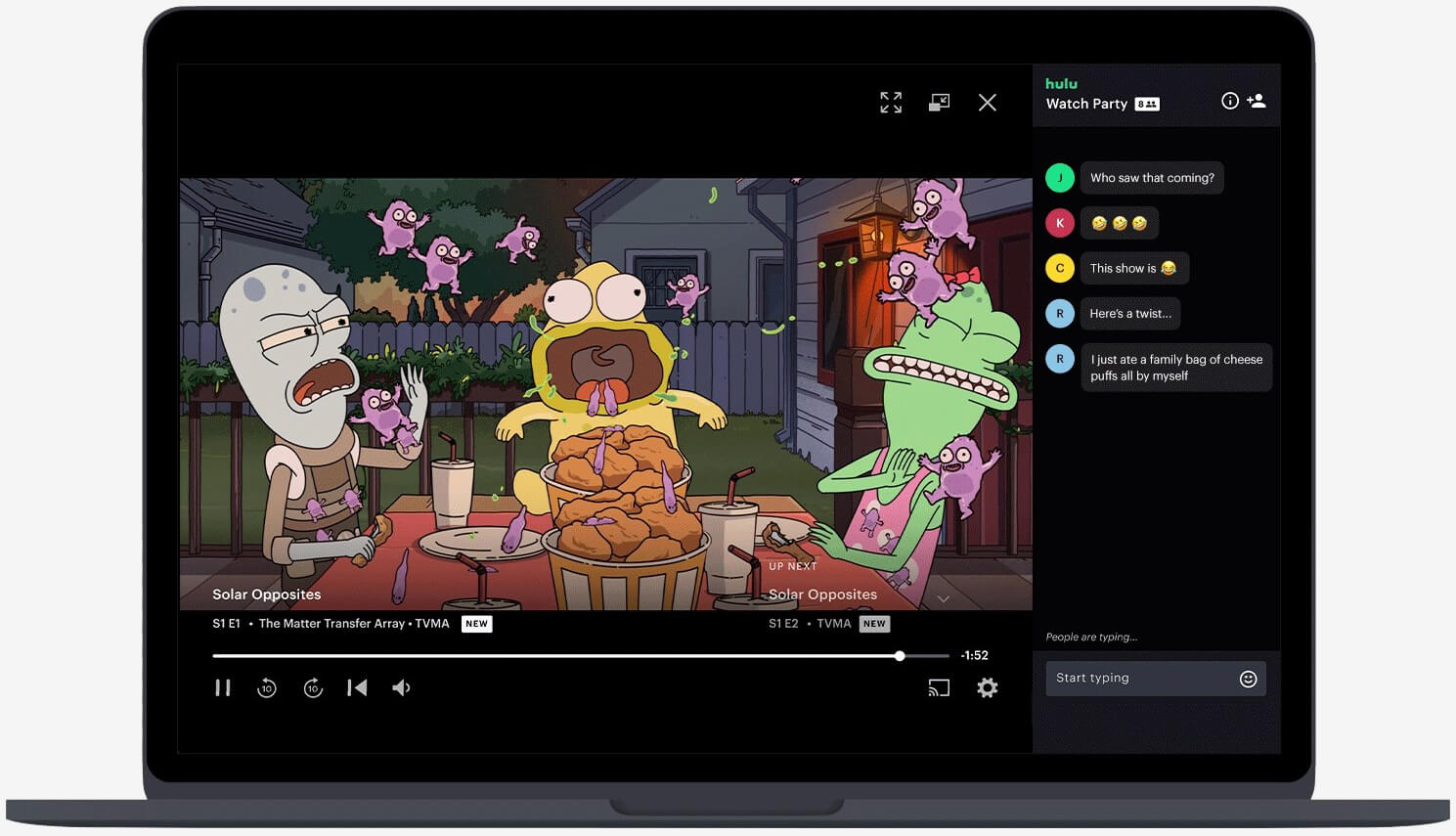Invite people to Watch Party

pyautogui.click(x=1257, y=101)
